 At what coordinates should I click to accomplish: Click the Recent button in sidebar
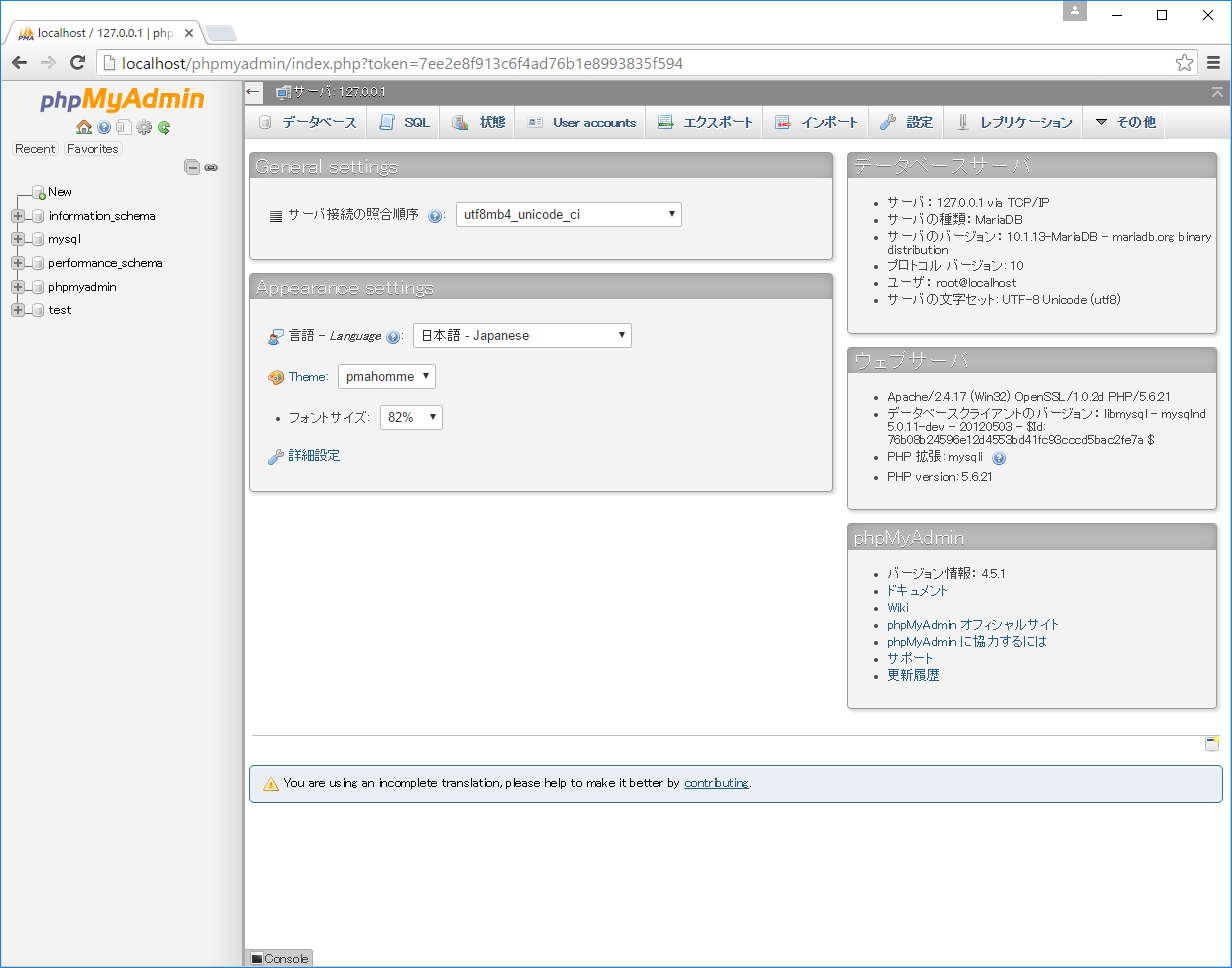(35, 149)
